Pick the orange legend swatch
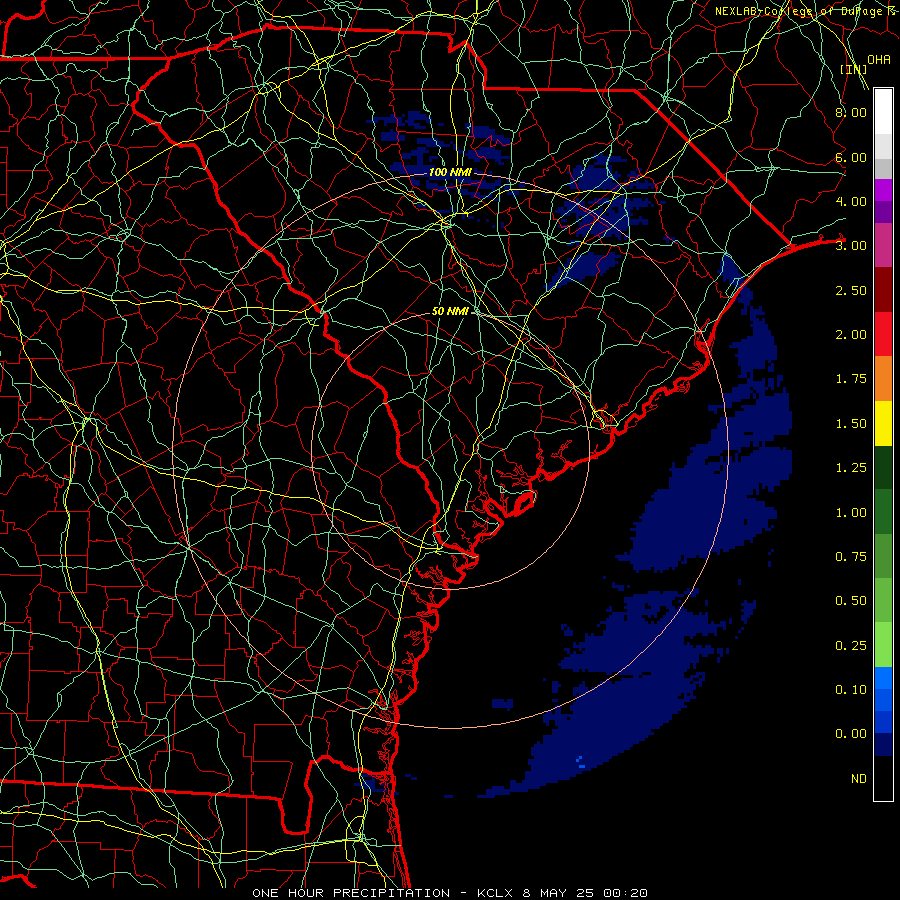This screenshot has height=900, width=900. pos(883,379)
